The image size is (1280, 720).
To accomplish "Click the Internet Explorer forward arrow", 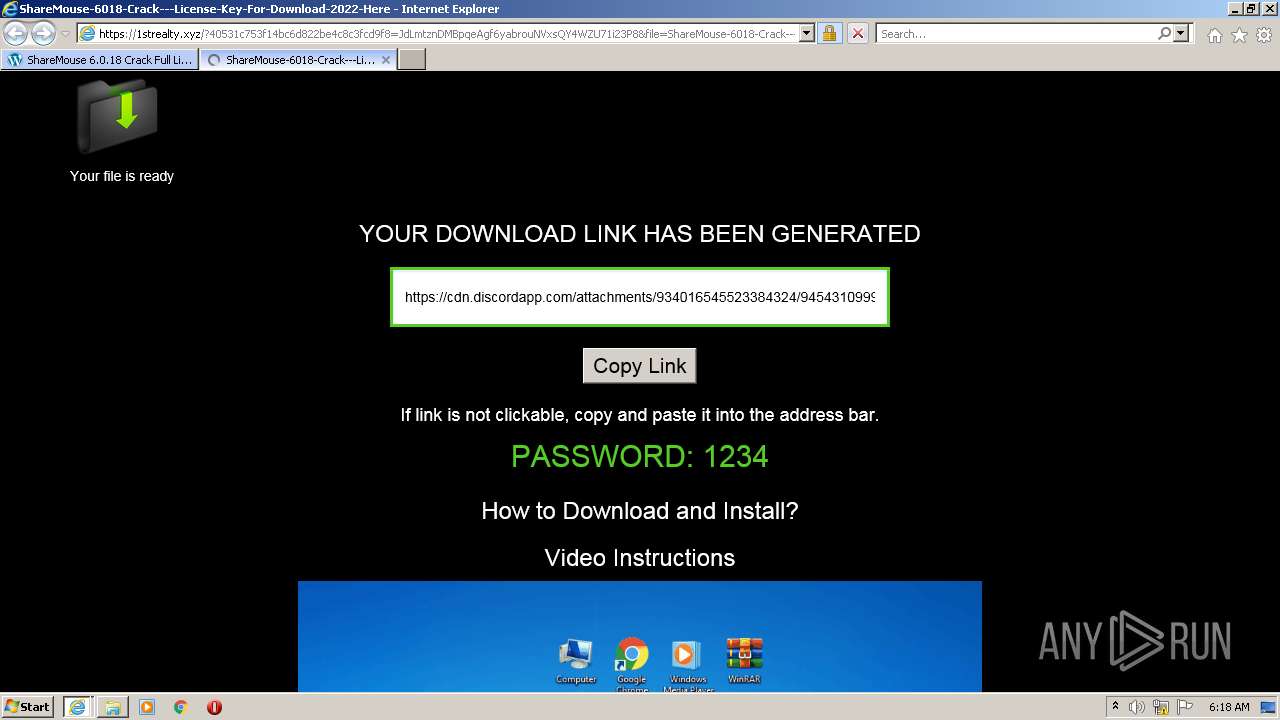I will pyautogui.click(x=43, y=33).
